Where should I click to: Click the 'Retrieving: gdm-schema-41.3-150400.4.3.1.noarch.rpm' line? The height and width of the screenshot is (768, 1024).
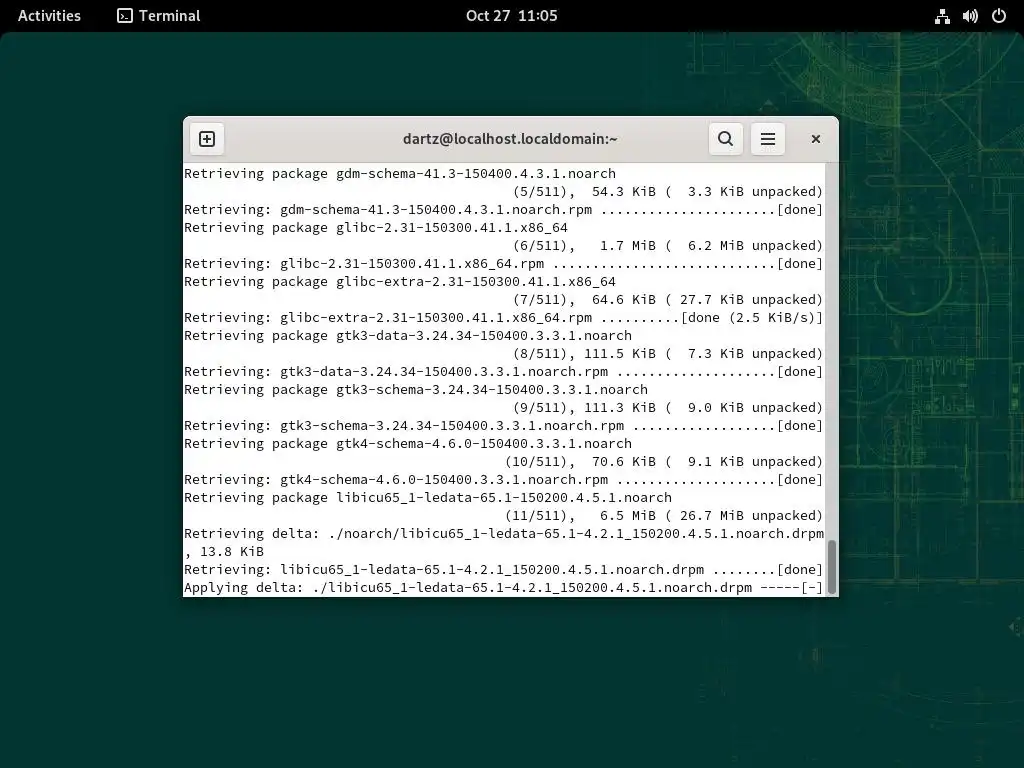coord(504,210)
